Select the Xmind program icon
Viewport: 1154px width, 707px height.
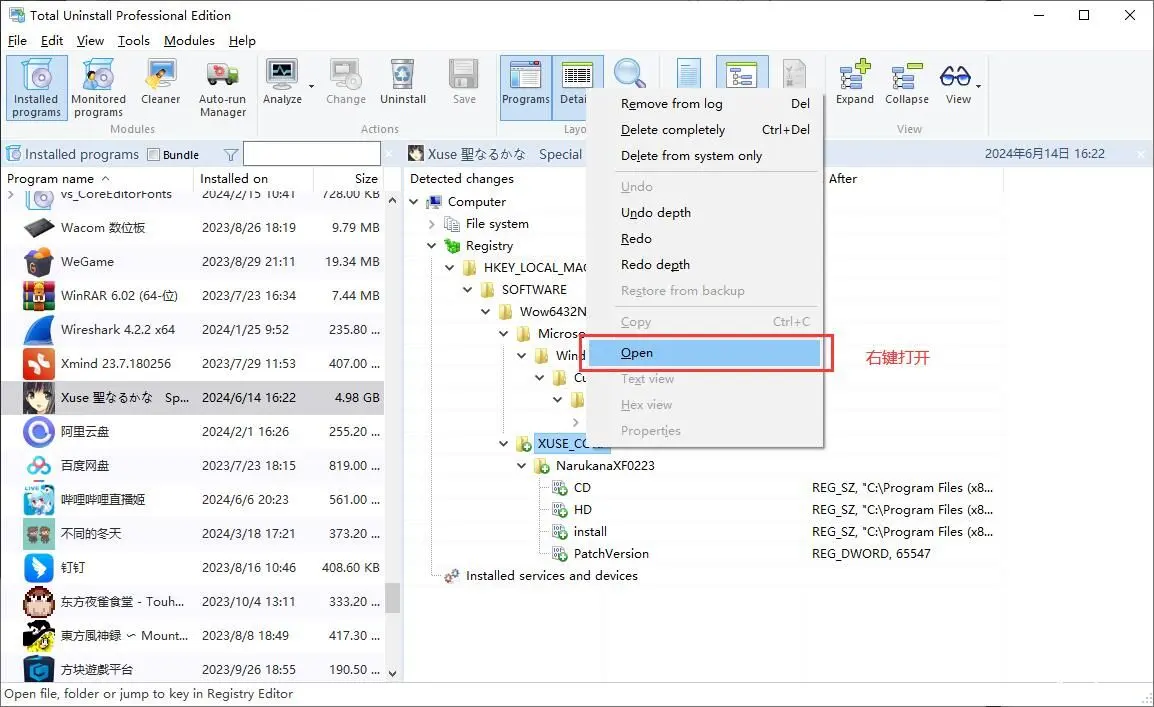[38, 363]
